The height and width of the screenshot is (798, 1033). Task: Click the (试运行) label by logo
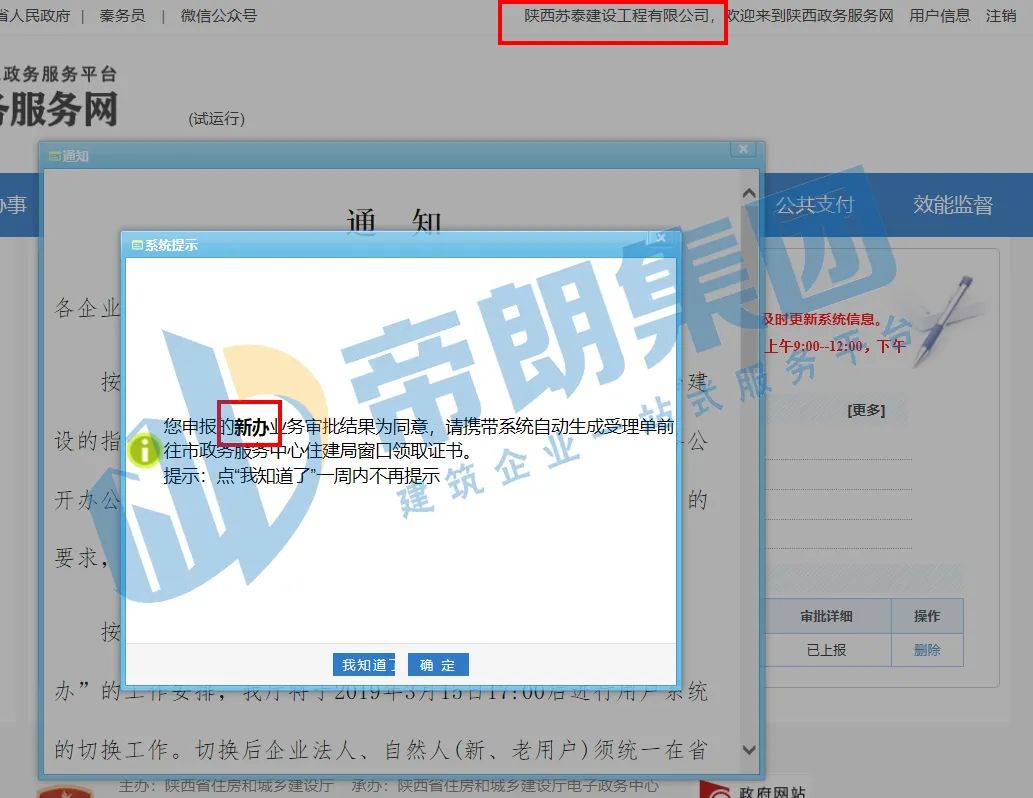217,119
